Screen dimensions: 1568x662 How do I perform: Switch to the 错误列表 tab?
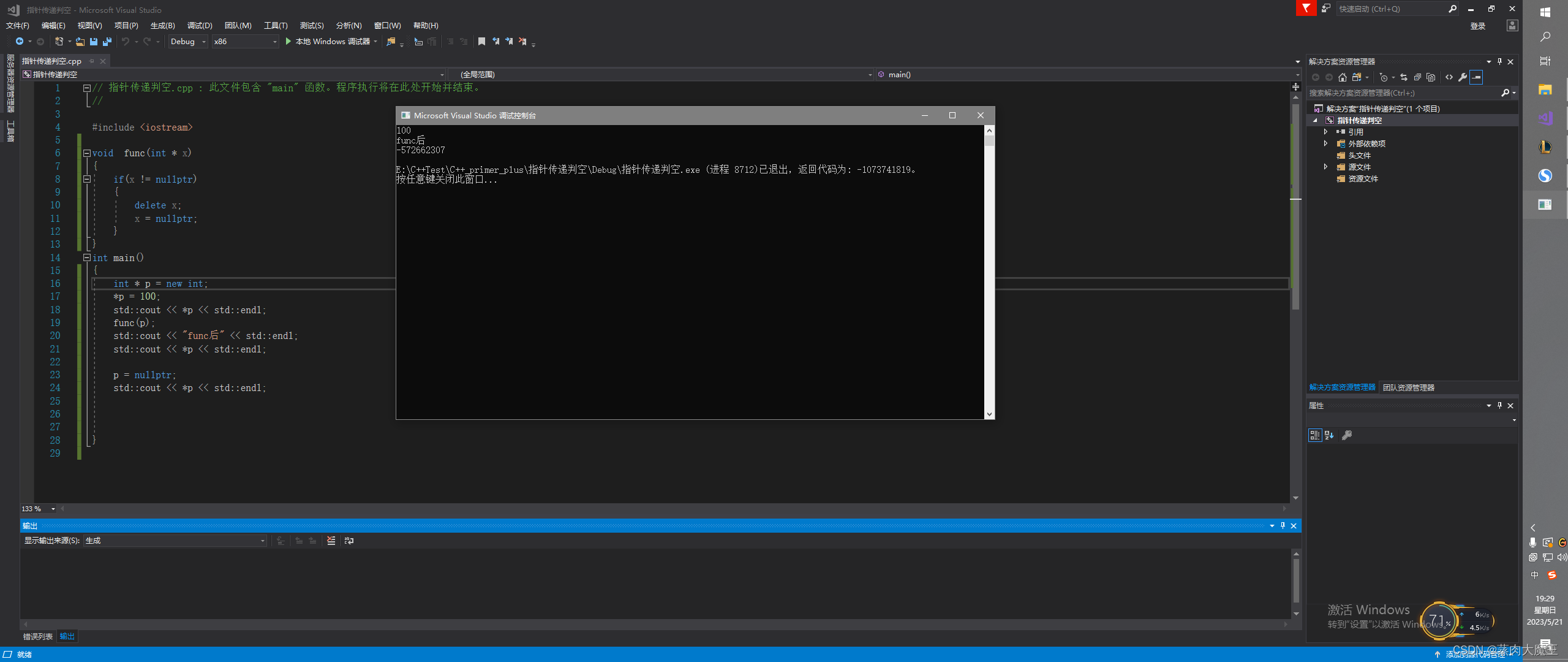coord(38,636)
